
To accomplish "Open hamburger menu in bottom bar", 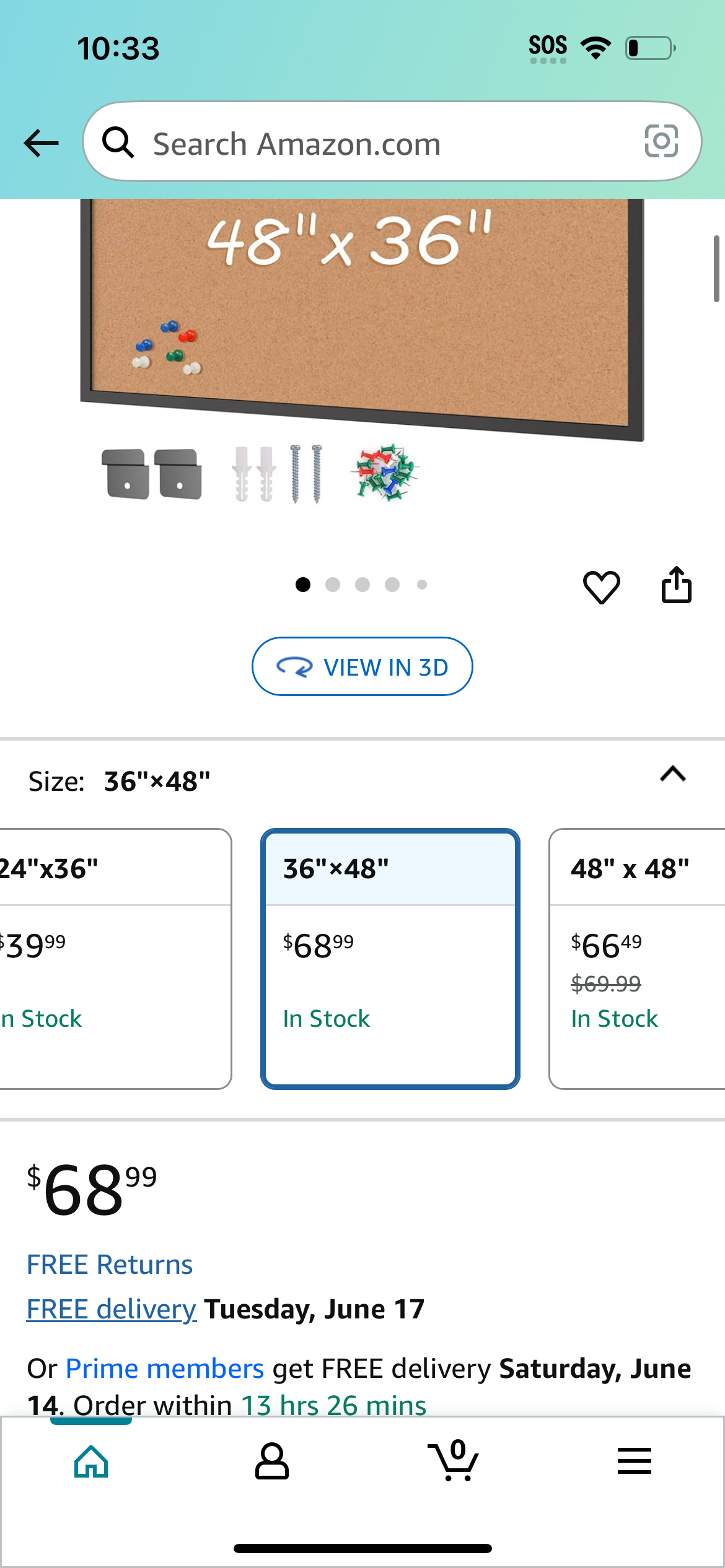I will (x=635, y=1461).
